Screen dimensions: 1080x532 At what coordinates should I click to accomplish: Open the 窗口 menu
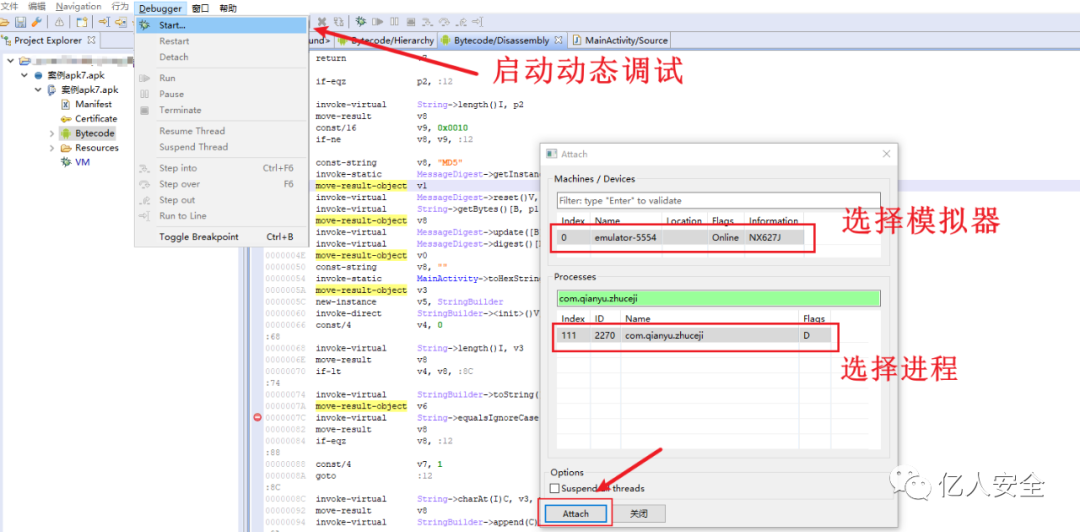click(201, 8)
